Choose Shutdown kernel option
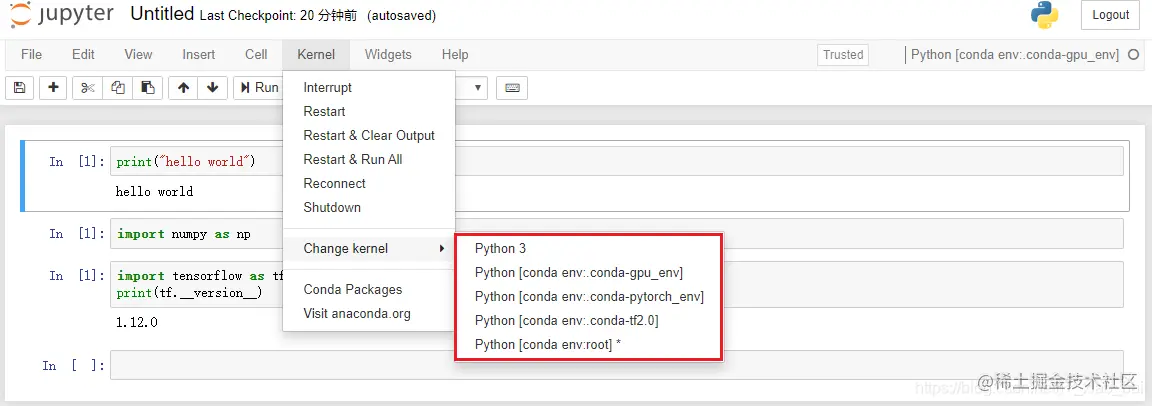Image resolution: width=1152 pixels, height=406 pixels. click(369, 207)
